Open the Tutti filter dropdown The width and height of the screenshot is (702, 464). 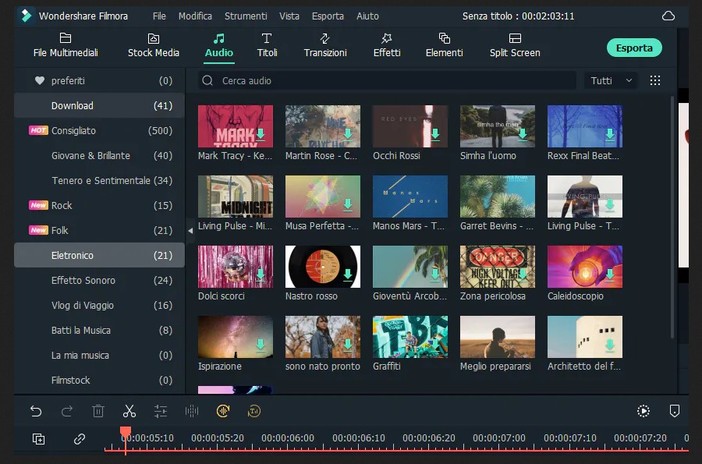point(611,81)
